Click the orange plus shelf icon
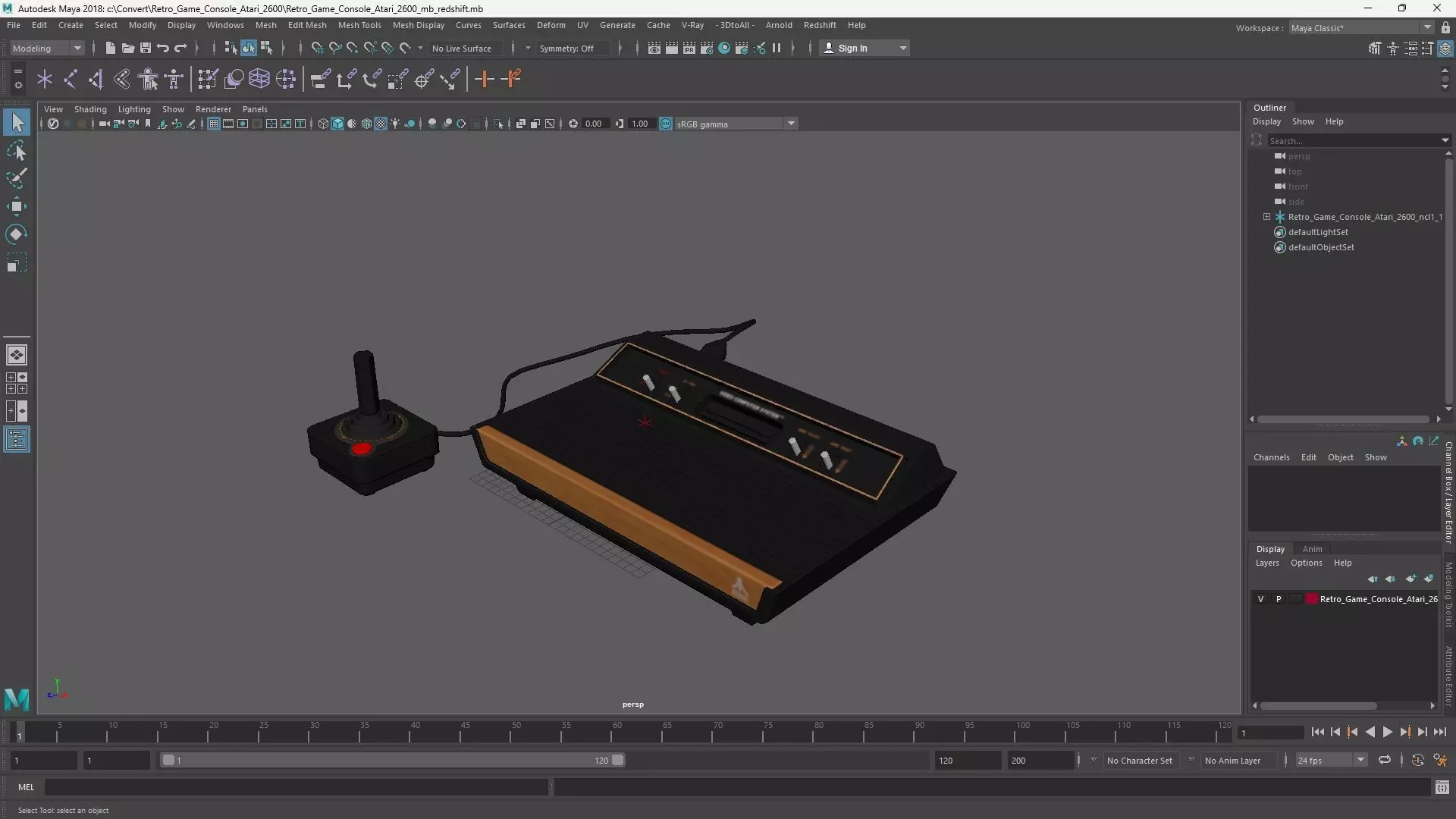Image resolution: width=1456 pixels, height=819 pixels. pyautogui.click(x=484, y=79)
